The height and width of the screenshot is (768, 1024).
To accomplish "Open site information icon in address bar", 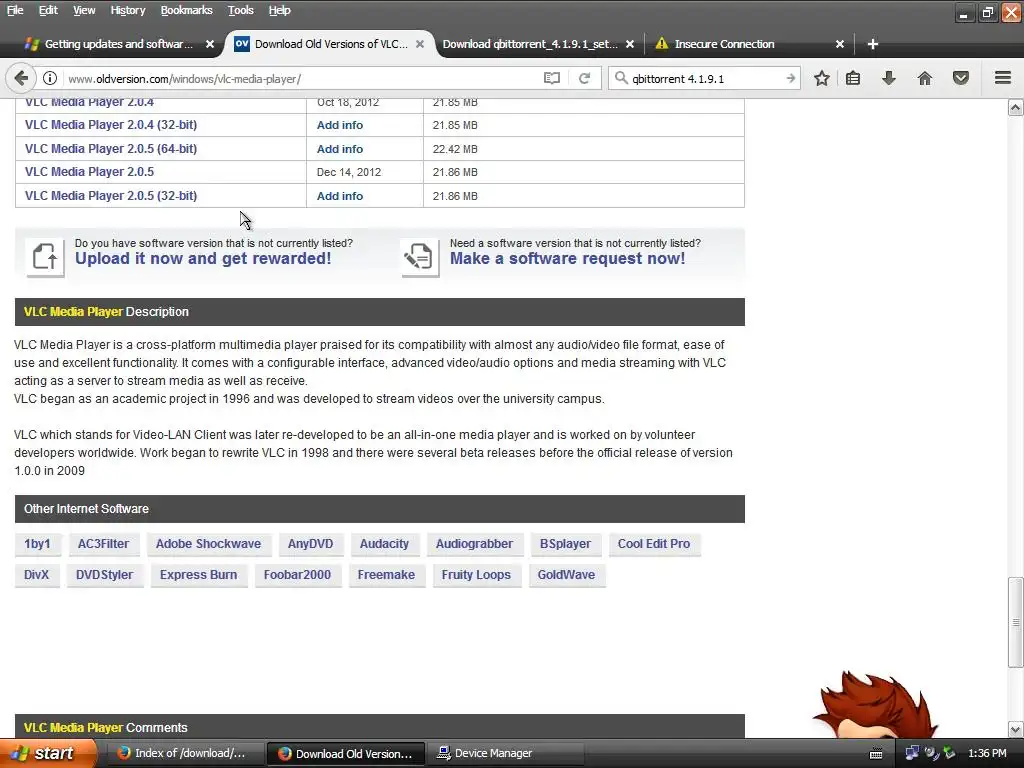I will tap(50, 78).
